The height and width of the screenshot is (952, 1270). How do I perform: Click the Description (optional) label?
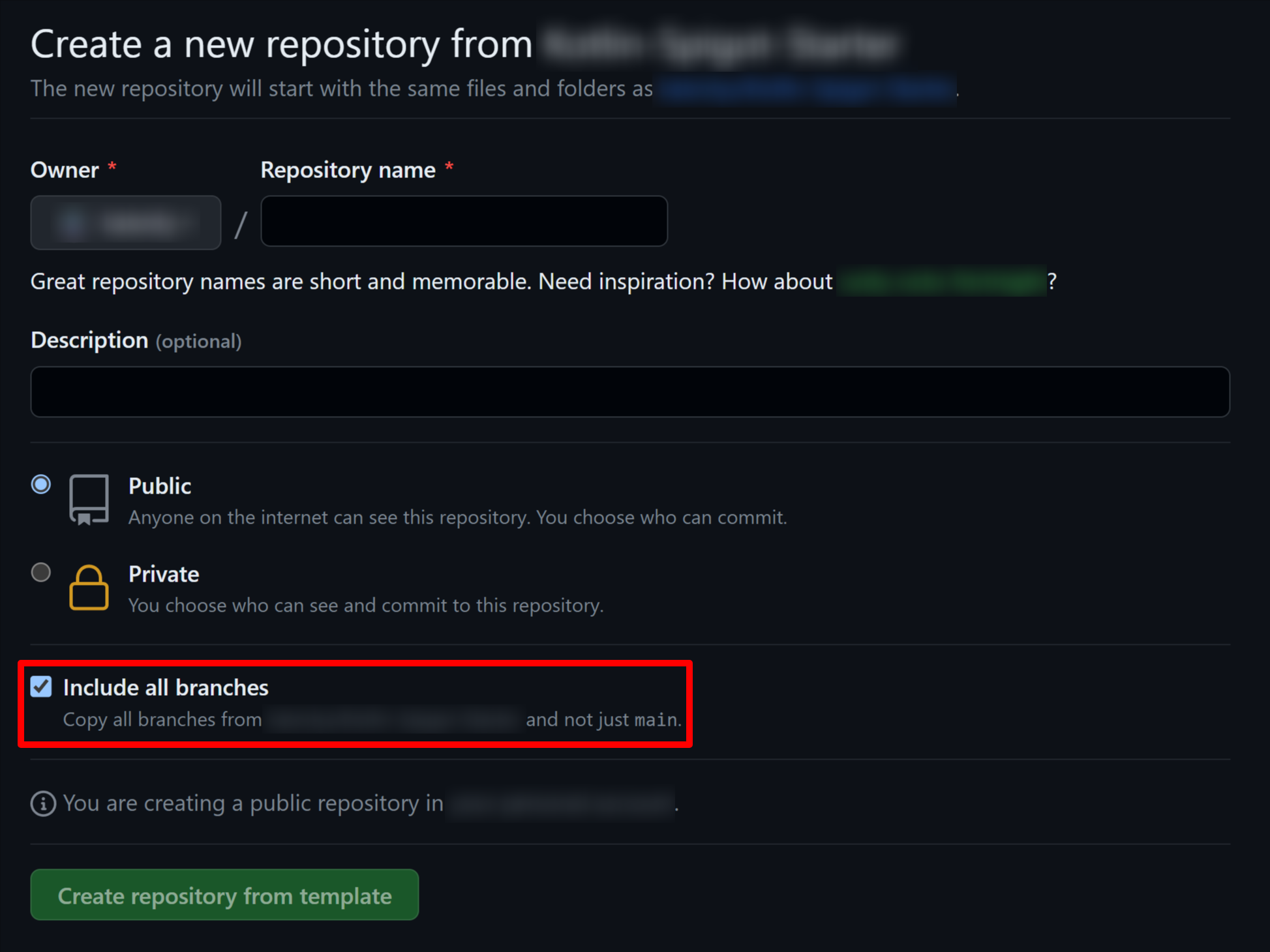tap(136, 340)
